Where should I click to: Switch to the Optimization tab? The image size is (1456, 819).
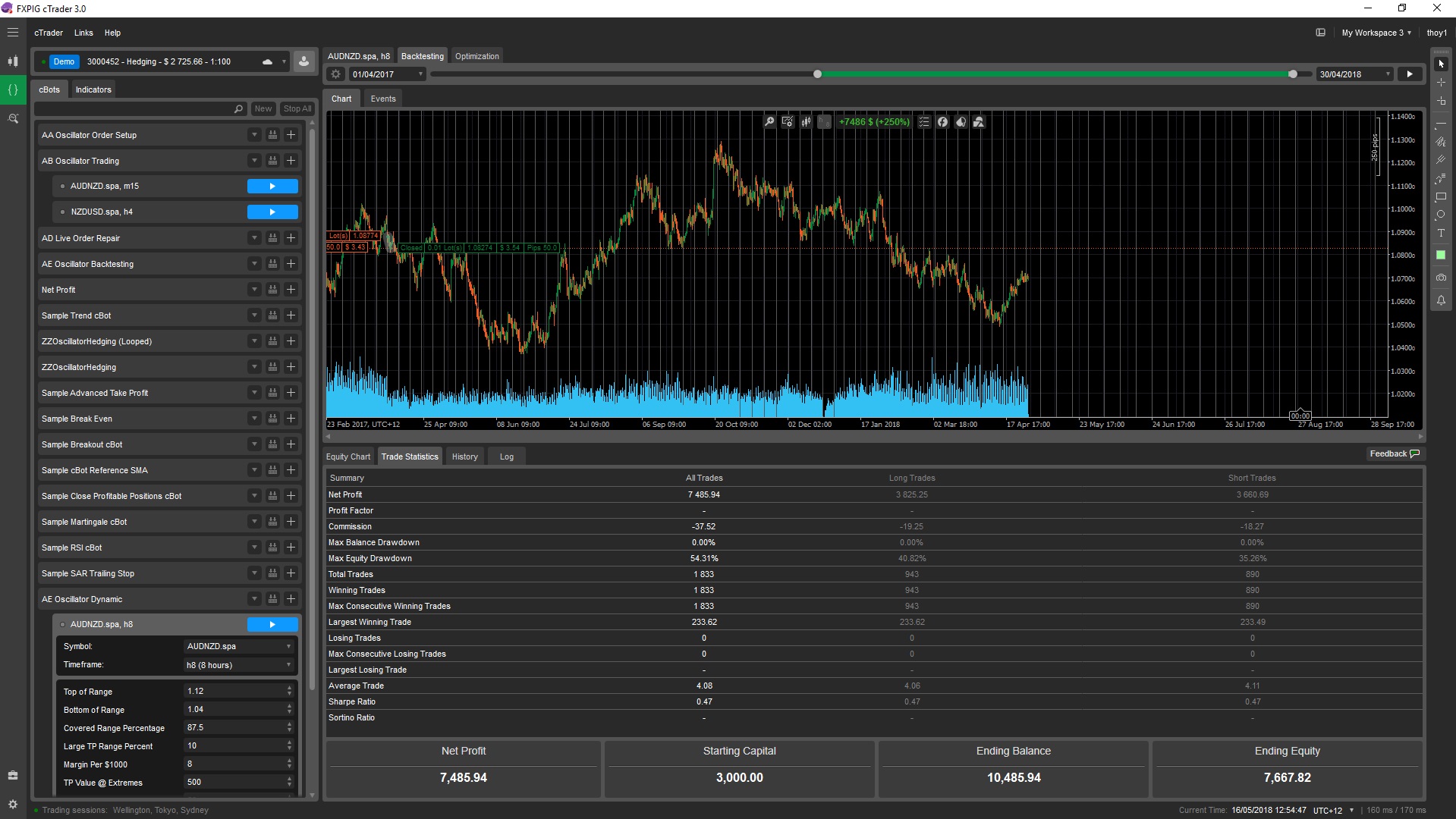pos(476,56)
